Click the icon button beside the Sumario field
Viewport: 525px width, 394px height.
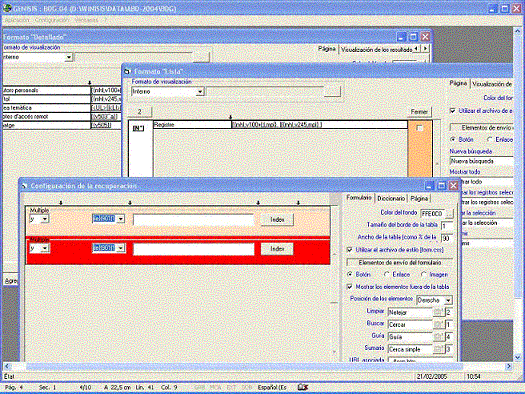click(x=439, y=349)
